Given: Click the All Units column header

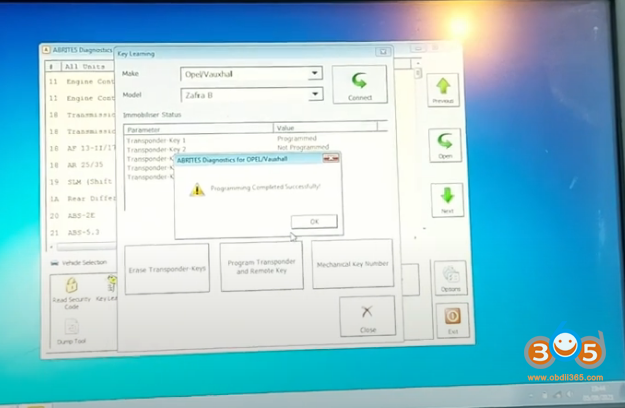Looking at the screenshot, I should coord(85,67).
